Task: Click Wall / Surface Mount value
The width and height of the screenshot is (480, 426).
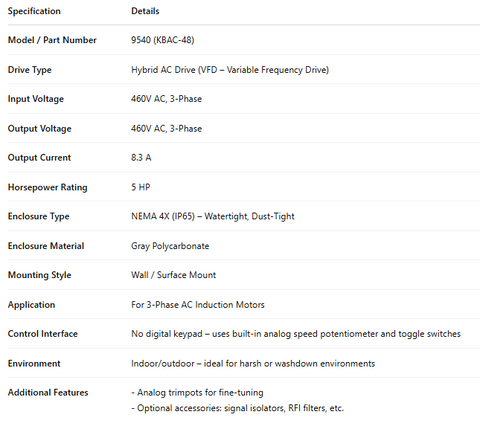Action: click(x=173, y=275)
